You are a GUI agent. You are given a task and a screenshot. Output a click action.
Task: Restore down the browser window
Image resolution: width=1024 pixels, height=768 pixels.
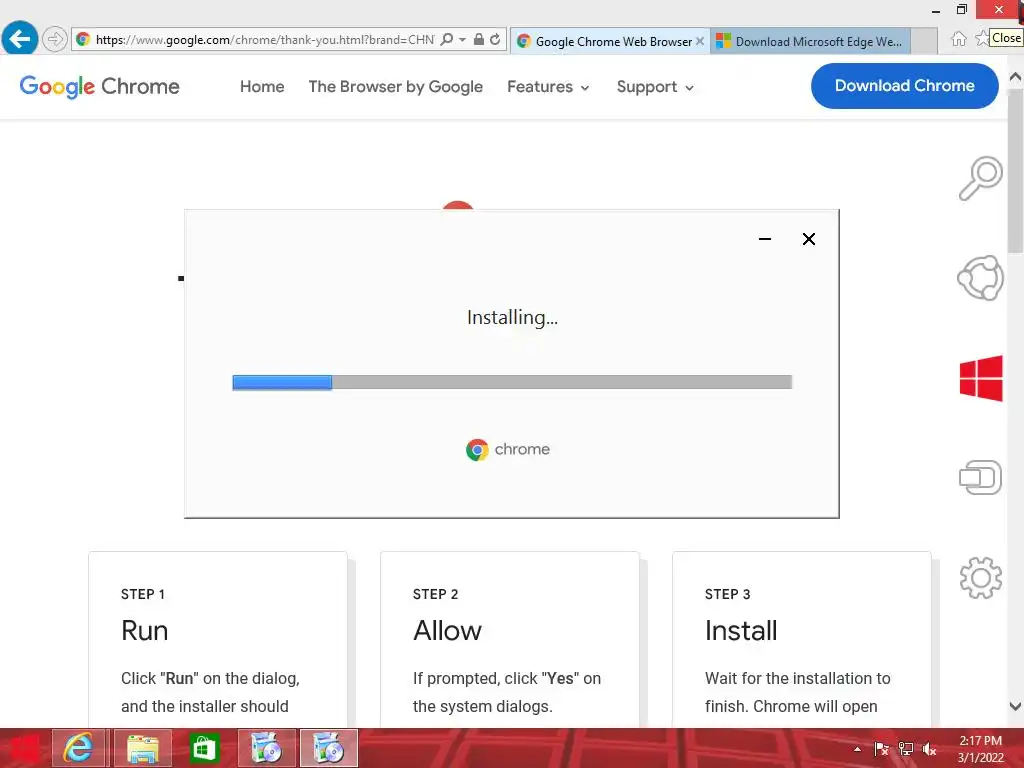click(x=961, y=9)
